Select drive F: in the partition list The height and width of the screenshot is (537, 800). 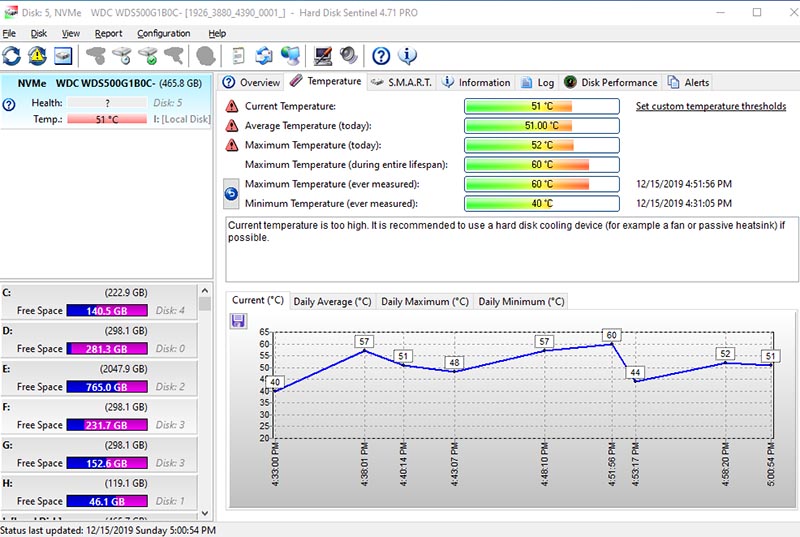[99, 417]
